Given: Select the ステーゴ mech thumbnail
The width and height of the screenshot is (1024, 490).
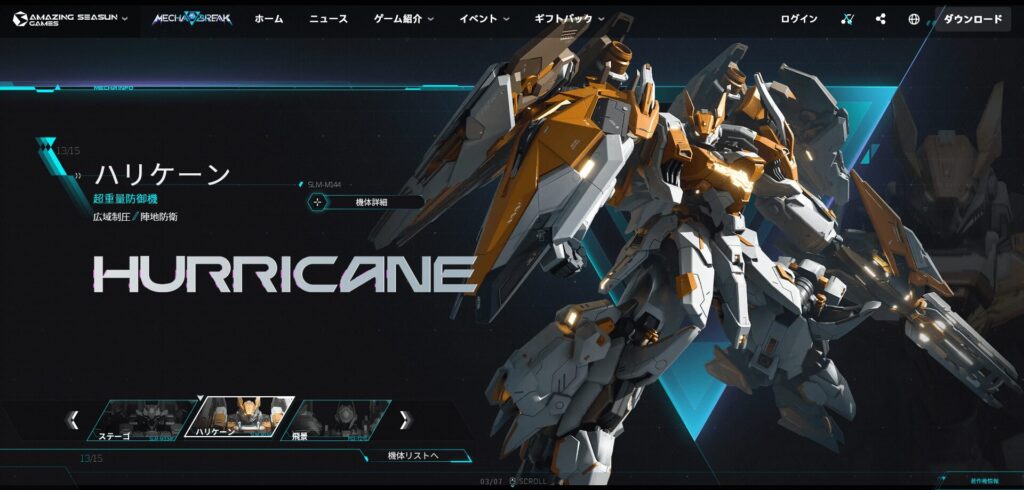Looking at the screenshot, I should click(x=141, y=419).
